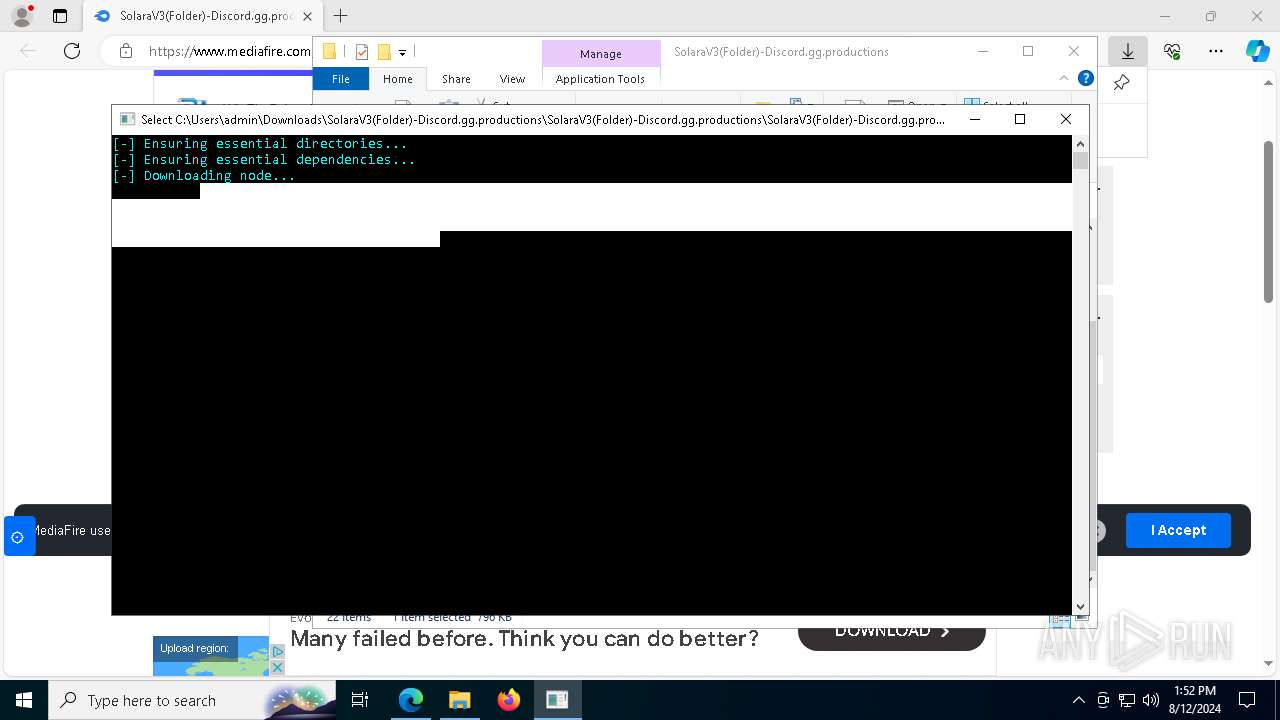Maximize the console window
This screenshot has height=720, width=1280.
pos(1020,119)
